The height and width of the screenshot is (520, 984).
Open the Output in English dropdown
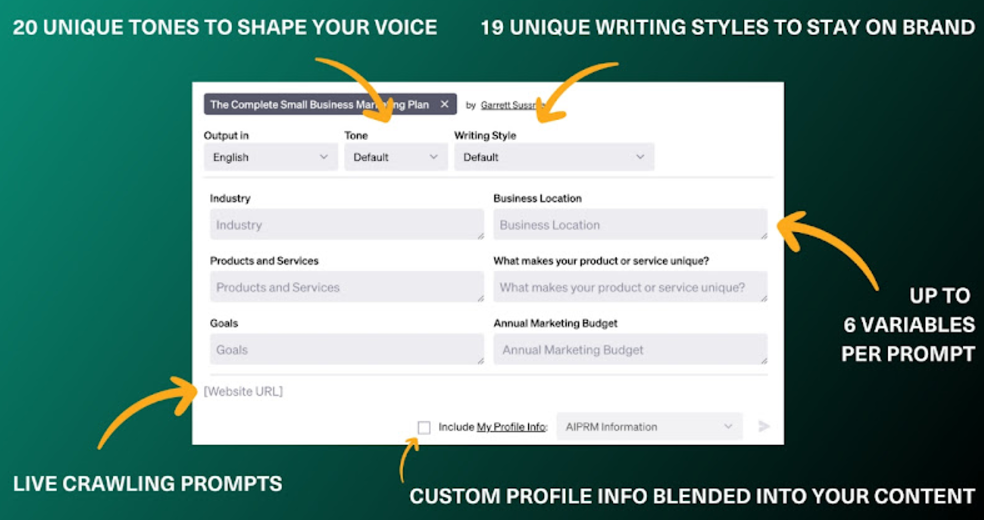click(270, 157)
